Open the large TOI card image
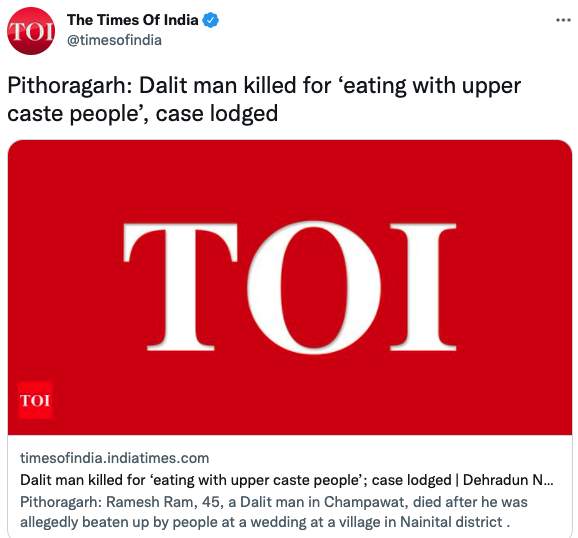This screenshot has height=538, width=578. pos(290,288)
